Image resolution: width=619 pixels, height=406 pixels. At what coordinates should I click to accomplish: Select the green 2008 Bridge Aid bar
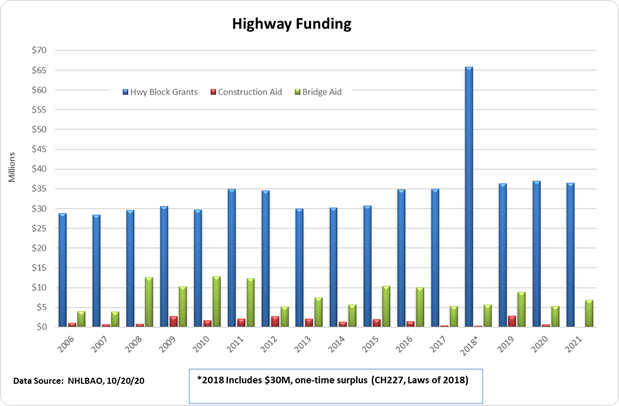click(x=149, y=302)
